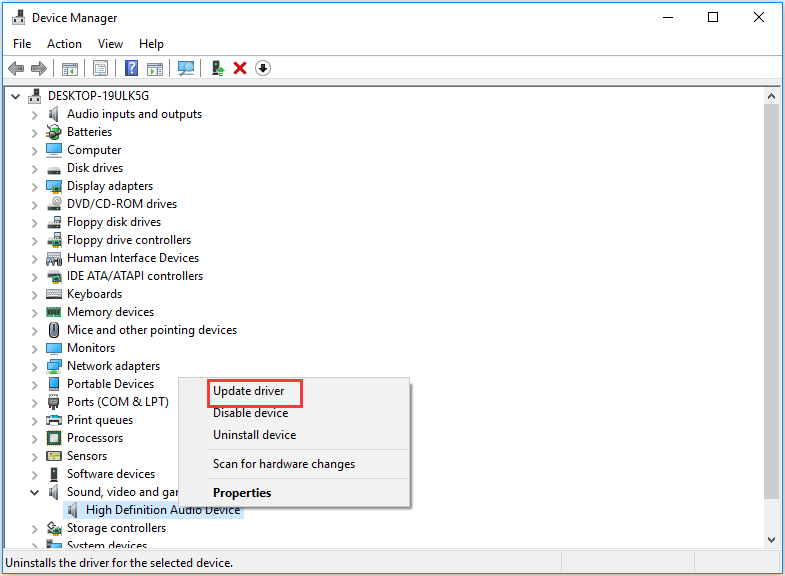
Task: Click Batteries category icon
Action: tap(54, 132)
